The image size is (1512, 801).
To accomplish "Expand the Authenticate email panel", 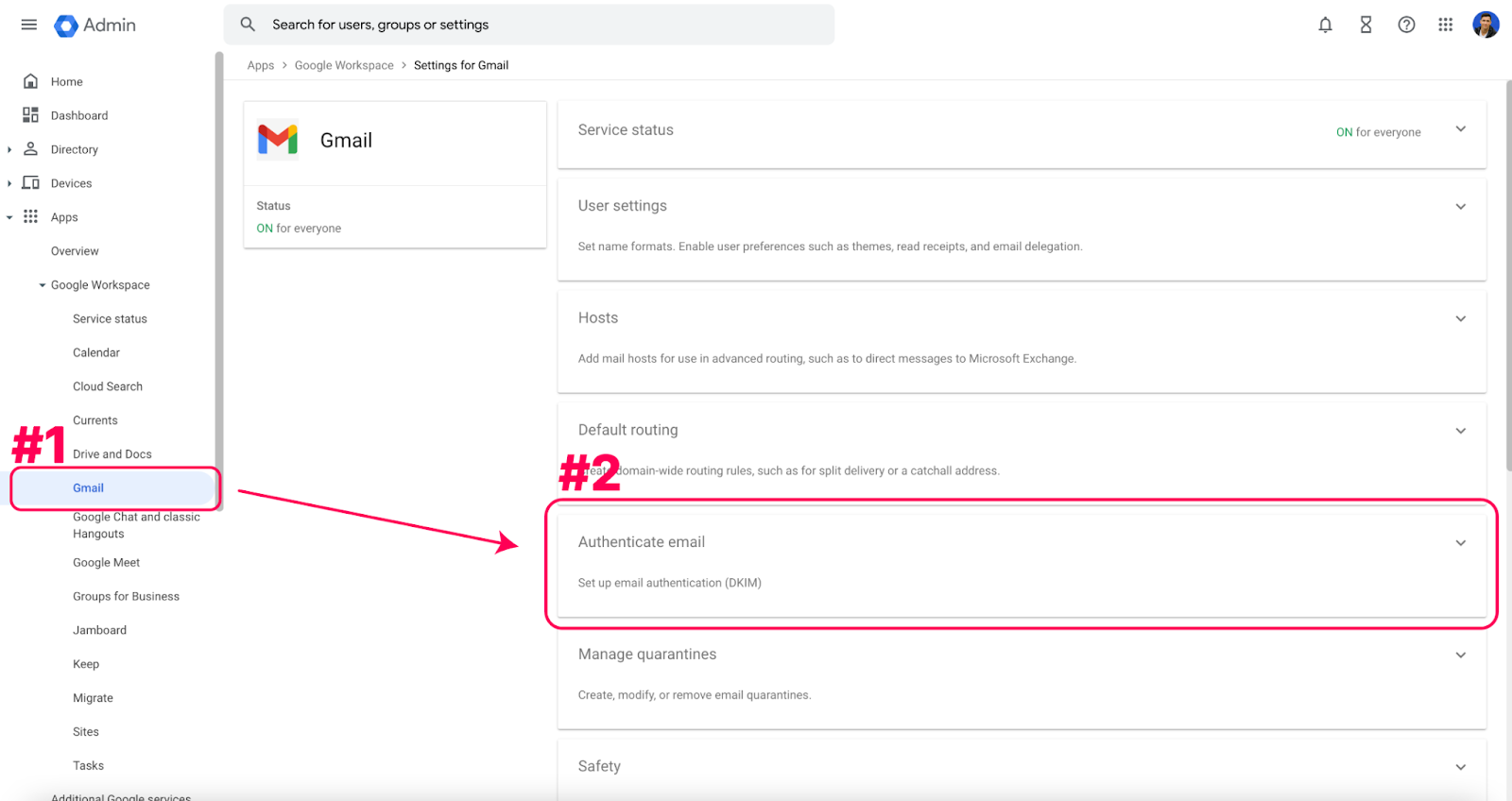I will [1460, 542].
